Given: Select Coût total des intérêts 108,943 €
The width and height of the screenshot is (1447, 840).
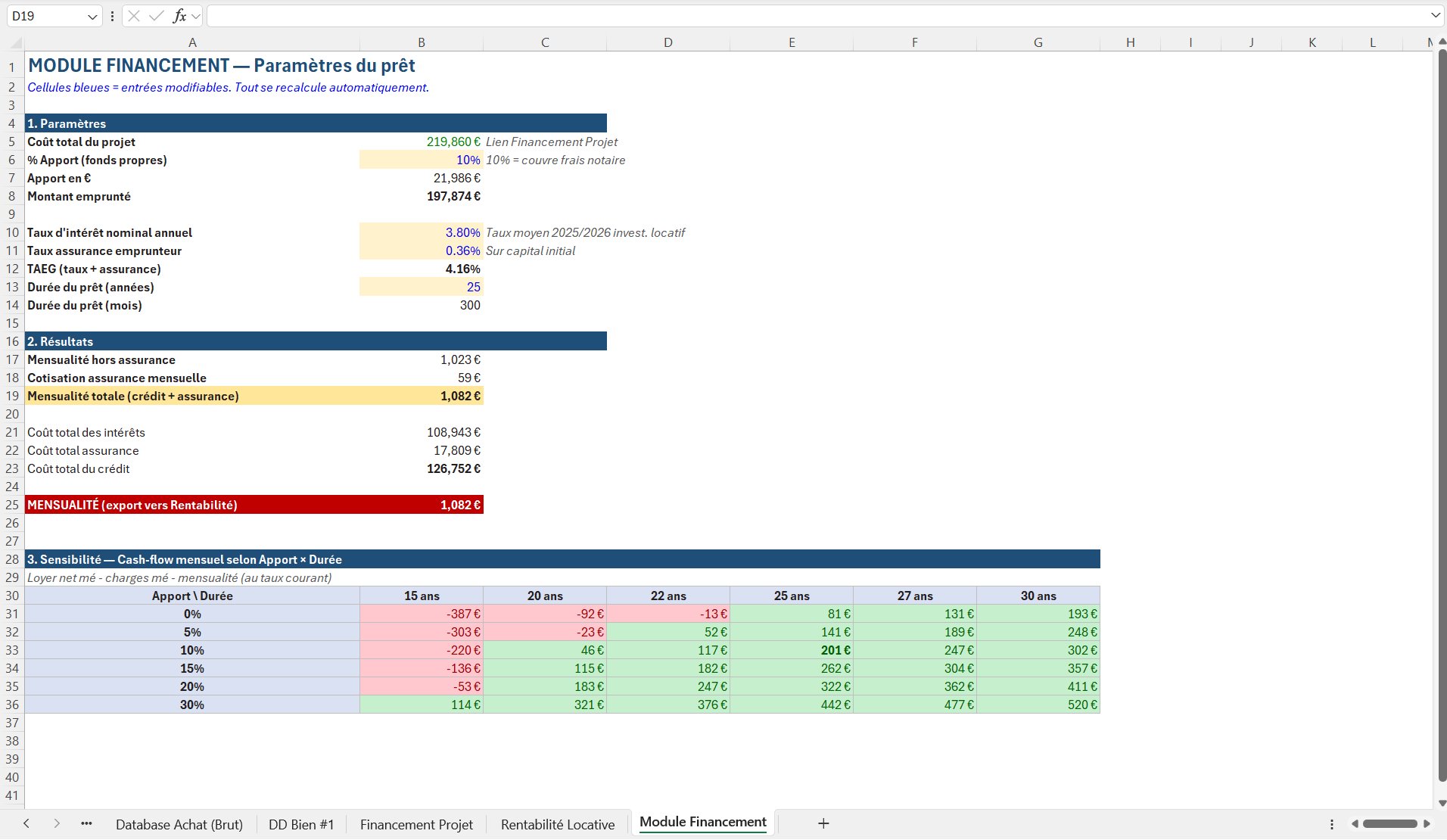Looking at the screenshot, I should [422, 432].
